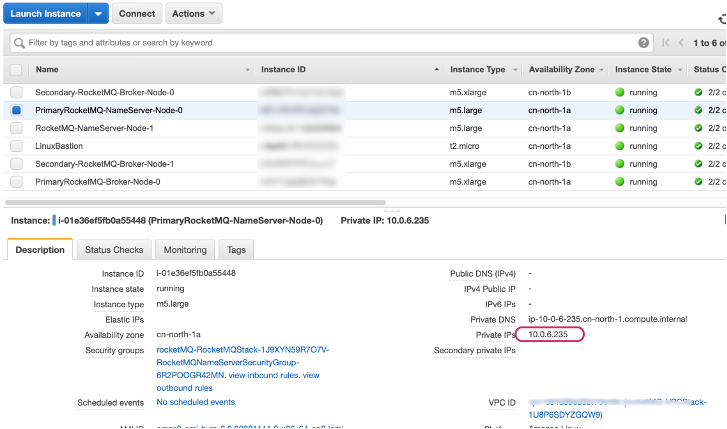Click the running state icon for PrimaryRocketMQ-Broker-Node-0
Screen dimensions: 727x429
point(619,182)
